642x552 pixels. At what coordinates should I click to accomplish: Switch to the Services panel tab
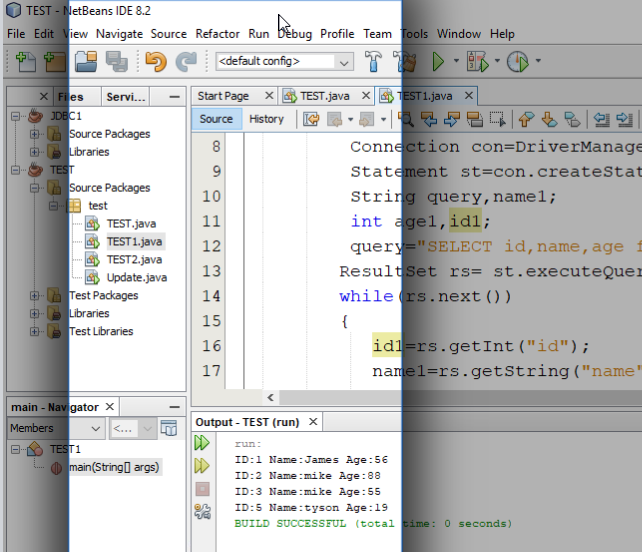click(125, 97)
